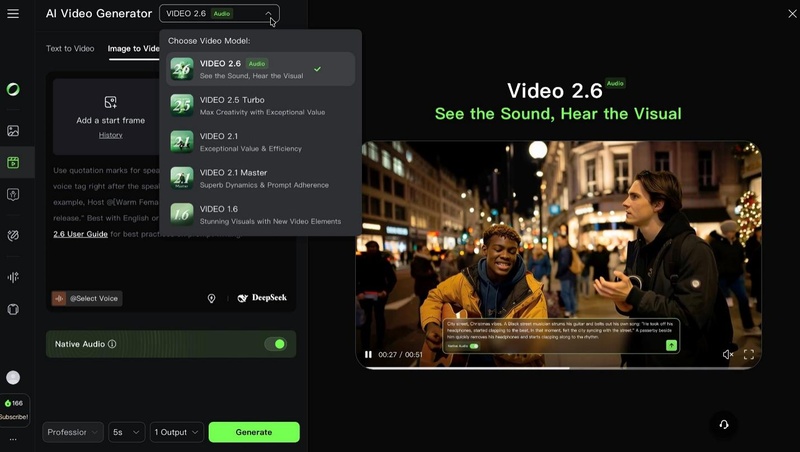Expand the Professional mode dropdown
This screenshot has width=800, height=452.
click(x=73, y=432)
